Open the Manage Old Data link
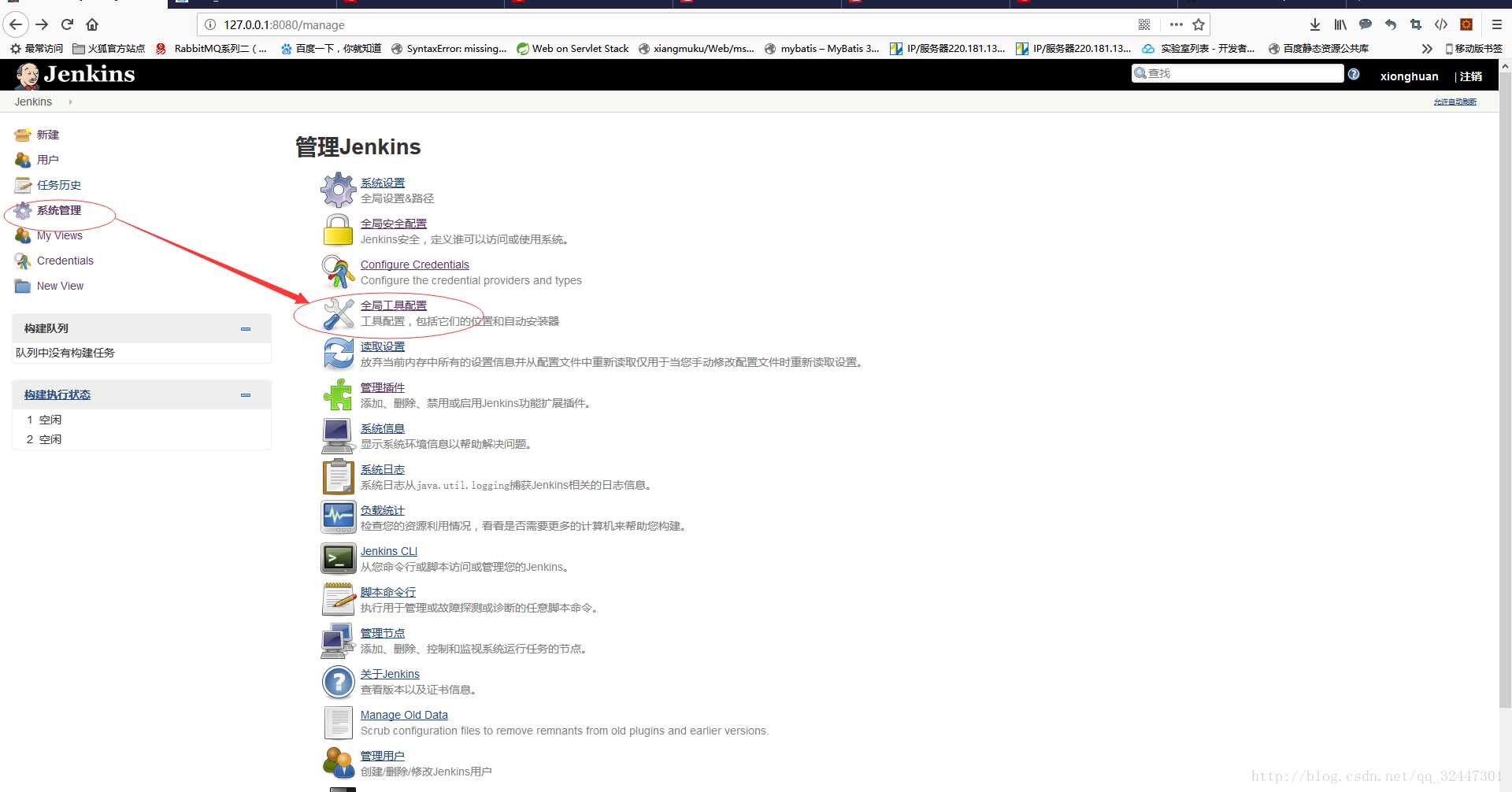 pos(404,715)
